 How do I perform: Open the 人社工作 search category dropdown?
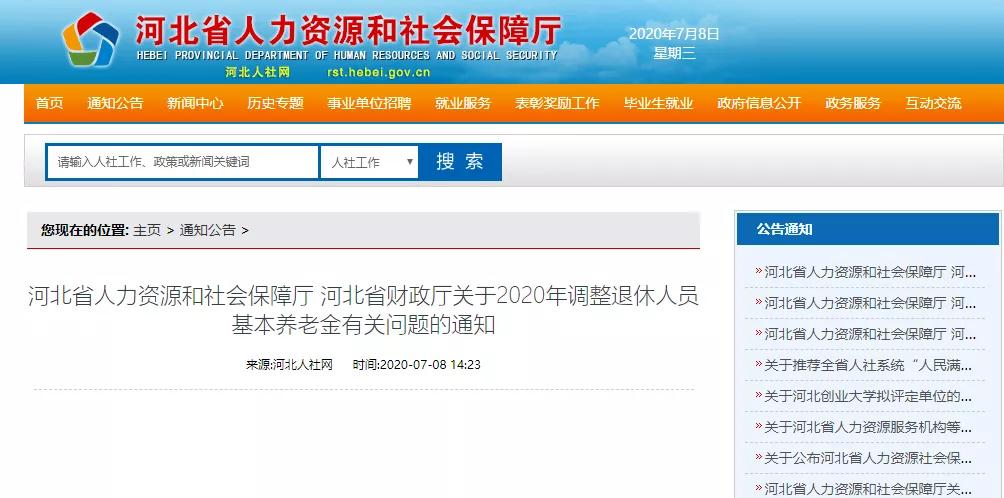click(x=369, y=162)
